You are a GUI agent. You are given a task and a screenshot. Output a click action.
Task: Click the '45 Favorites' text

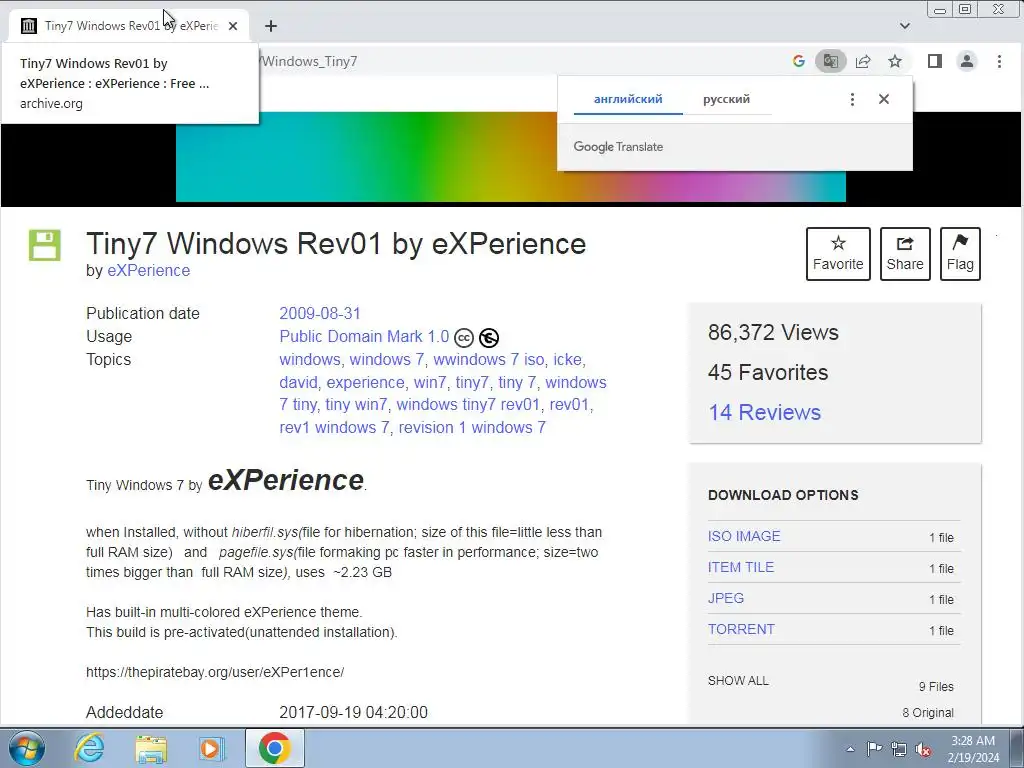[x=768, y=372]
